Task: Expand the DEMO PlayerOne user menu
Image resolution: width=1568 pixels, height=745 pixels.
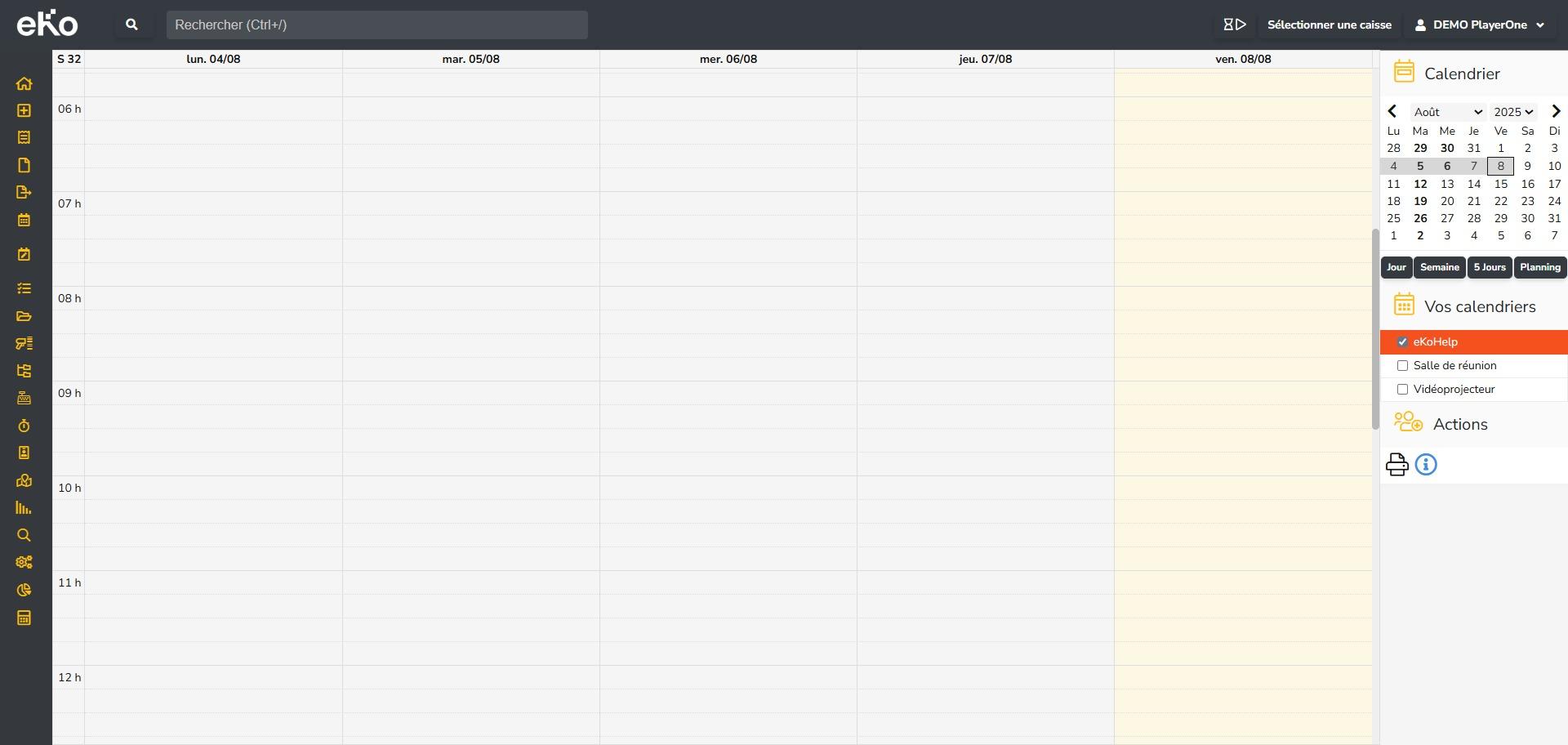Action: coord(1479,25)
